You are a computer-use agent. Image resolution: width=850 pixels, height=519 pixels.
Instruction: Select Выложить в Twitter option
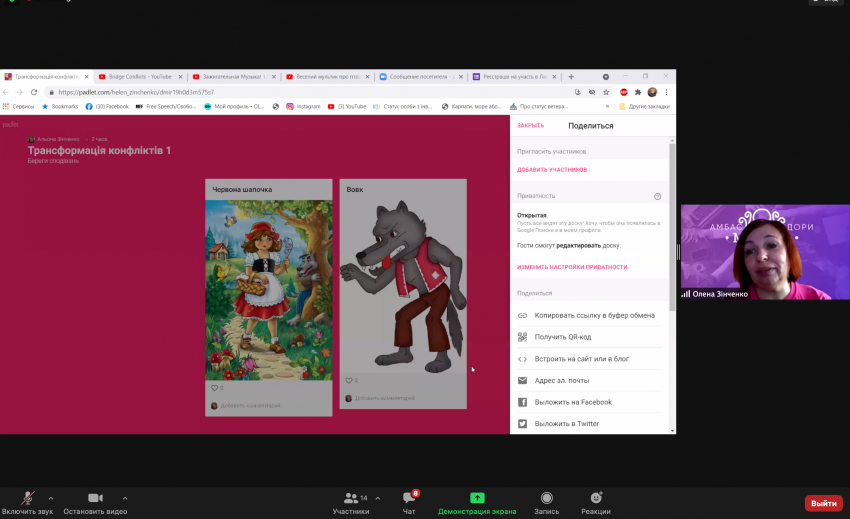pos(589,424)
